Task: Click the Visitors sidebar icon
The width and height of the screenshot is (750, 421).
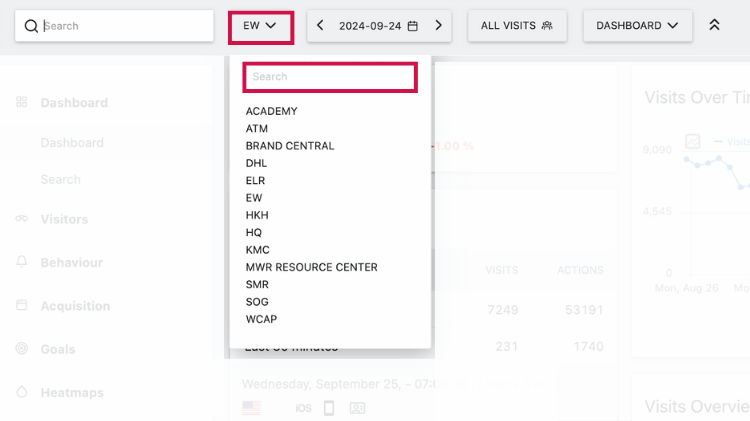Action: point(22,219)
